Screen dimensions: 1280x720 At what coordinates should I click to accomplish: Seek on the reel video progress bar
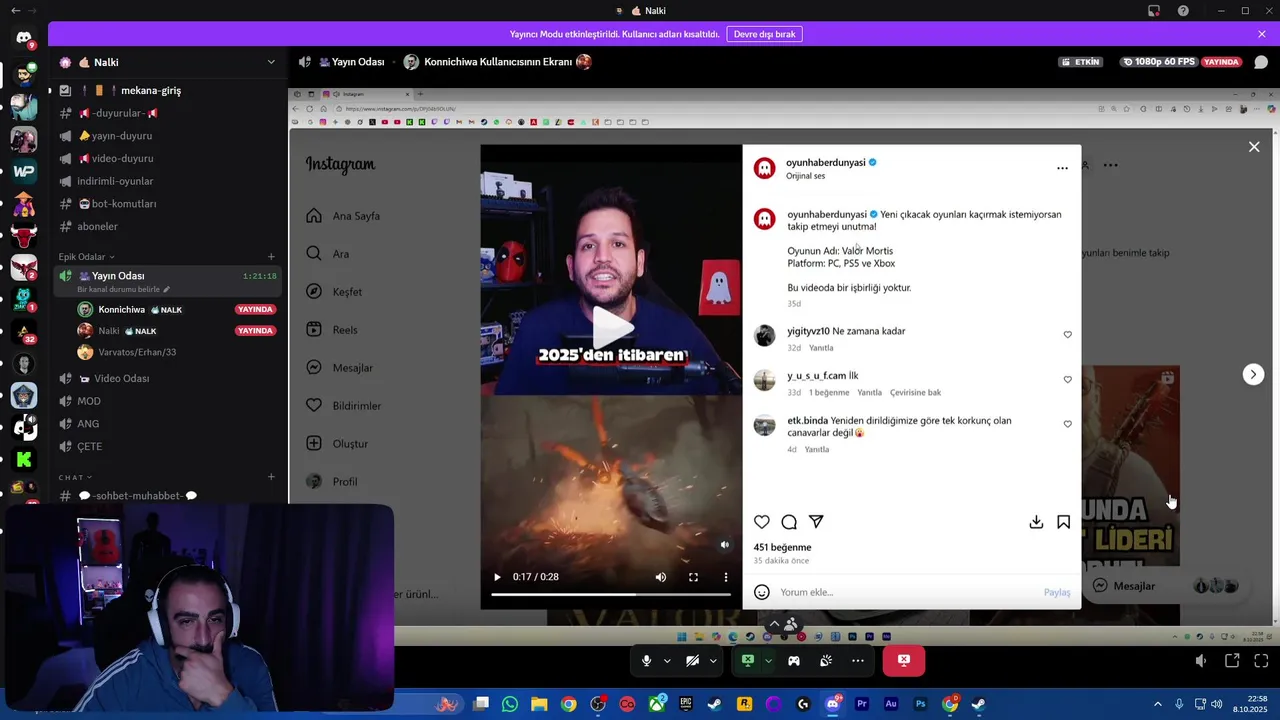[611, 594]
